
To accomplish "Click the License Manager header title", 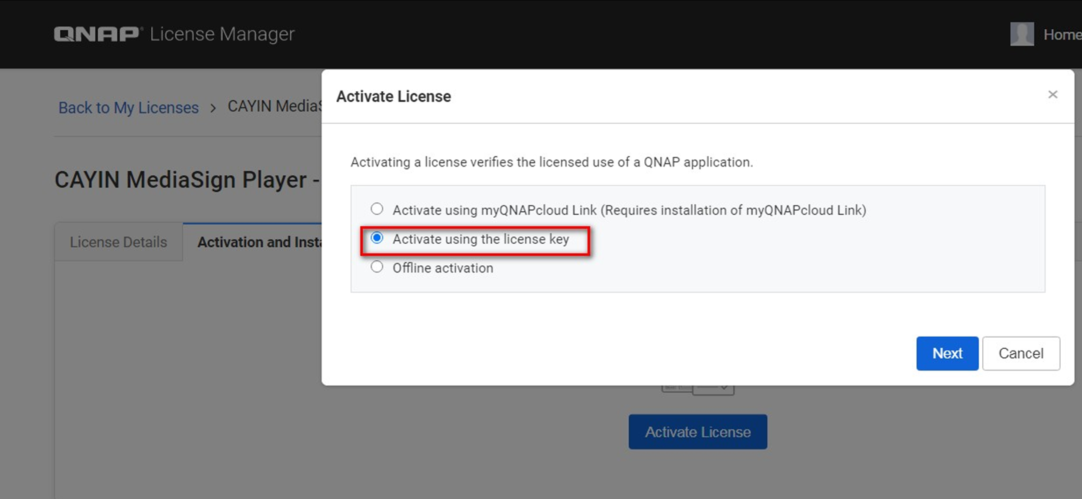I will 222,34.
